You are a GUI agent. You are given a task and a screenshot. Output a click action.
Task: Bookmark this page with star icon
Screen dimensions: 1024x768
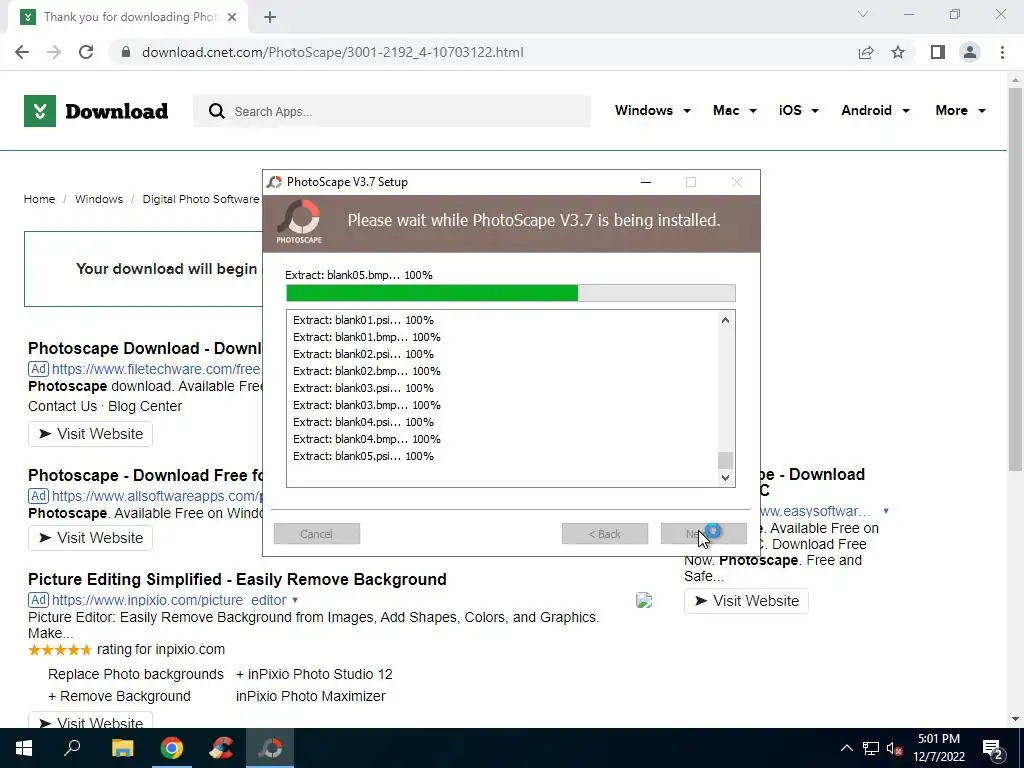(898, 52)
